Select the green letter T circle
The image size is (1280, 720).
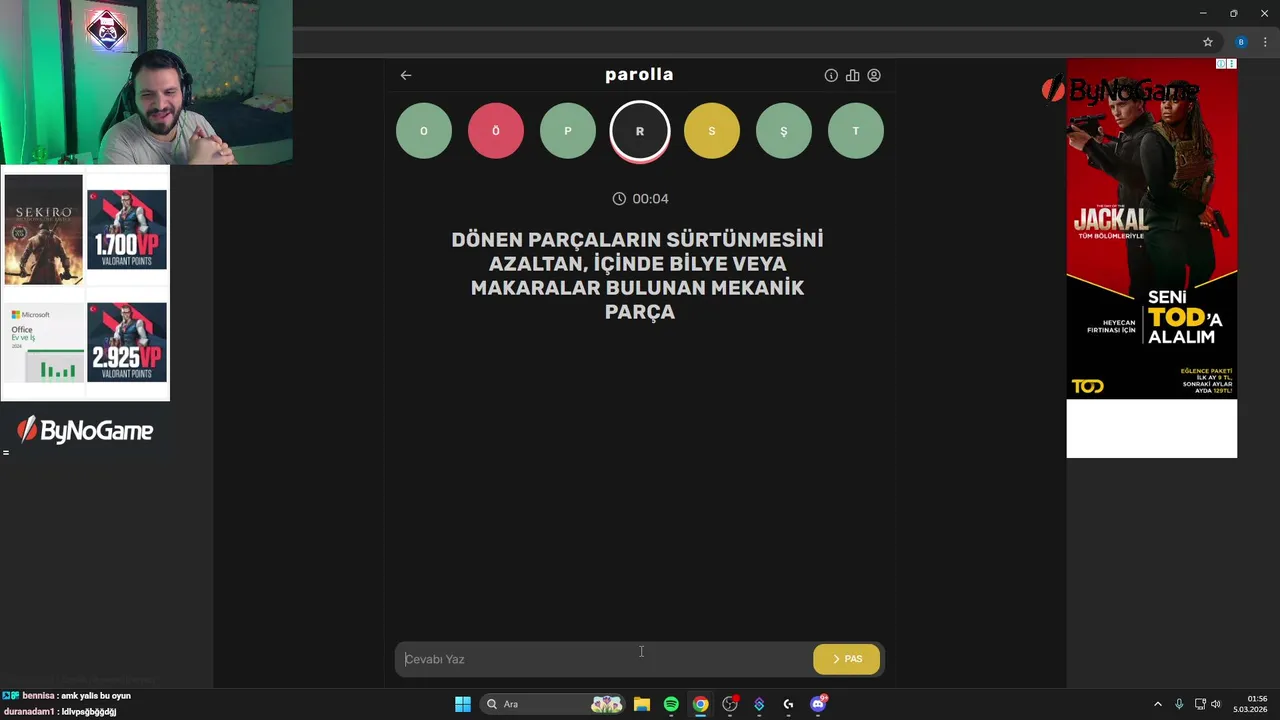click(x=856, y=131)
